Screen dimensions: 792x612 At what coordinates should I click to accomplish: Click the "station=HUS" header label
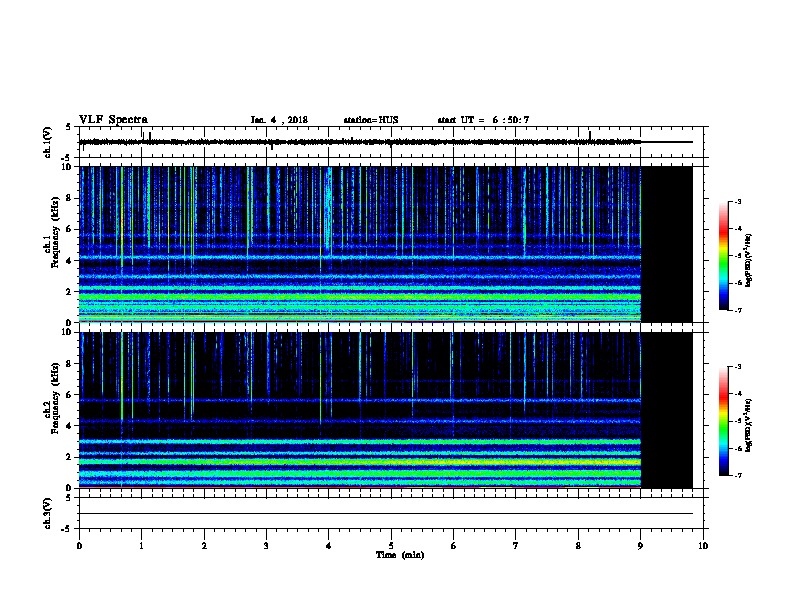click(371, 120)
